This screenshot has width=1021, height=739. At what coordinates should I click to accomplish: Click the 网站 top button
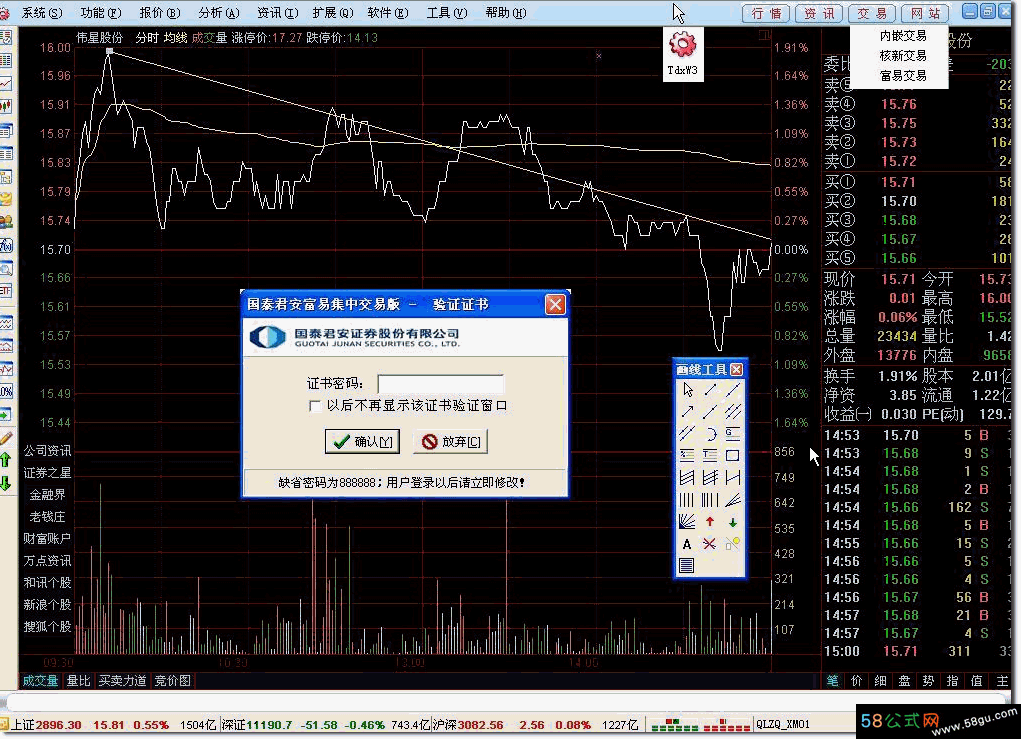tap(925, 13)
